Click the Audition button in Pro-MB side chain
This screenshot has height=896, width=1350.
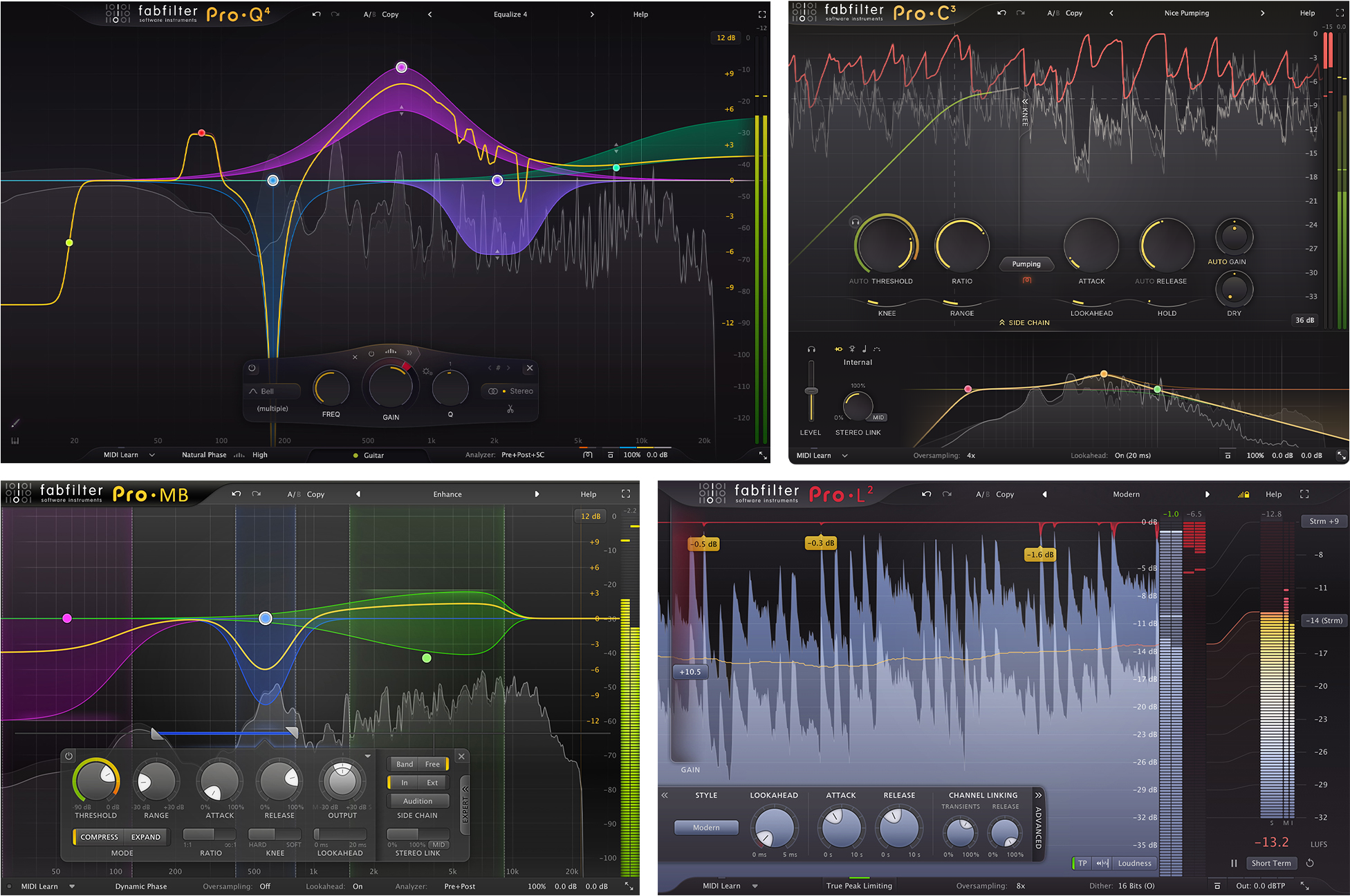[418, 801]
